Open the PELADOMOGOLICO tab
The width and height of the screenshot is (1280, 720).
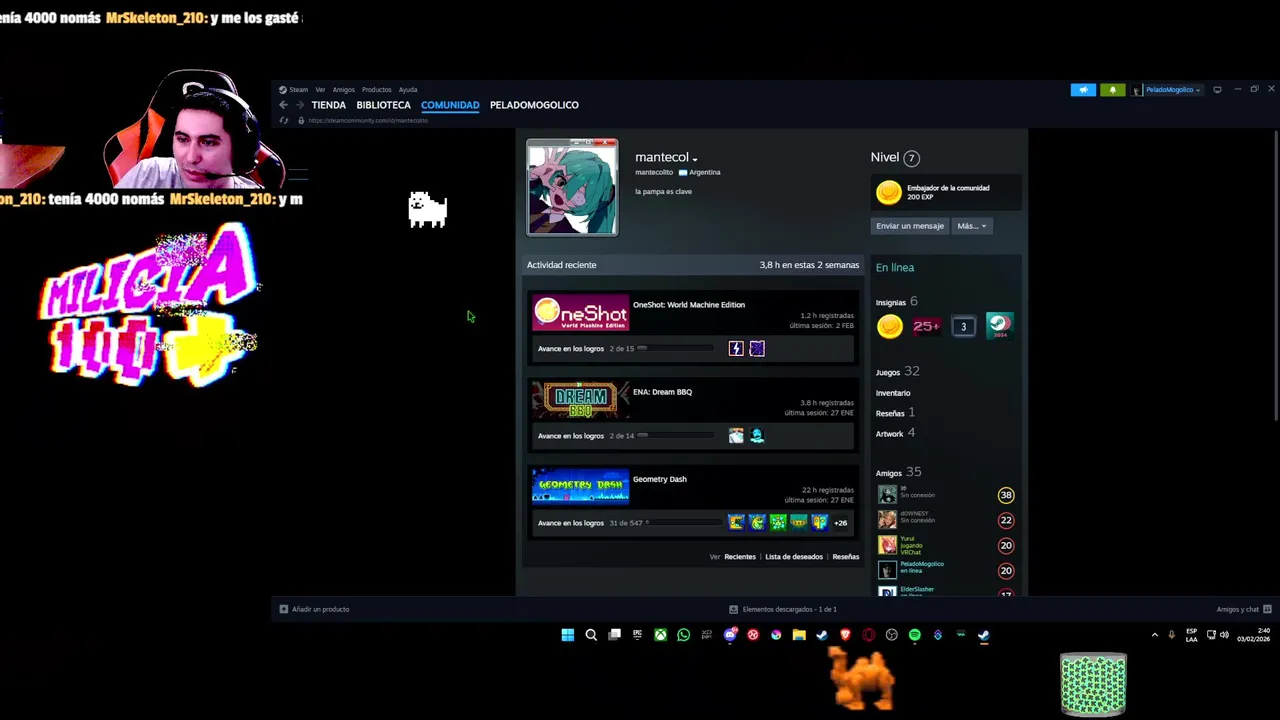tap(534, 105)
